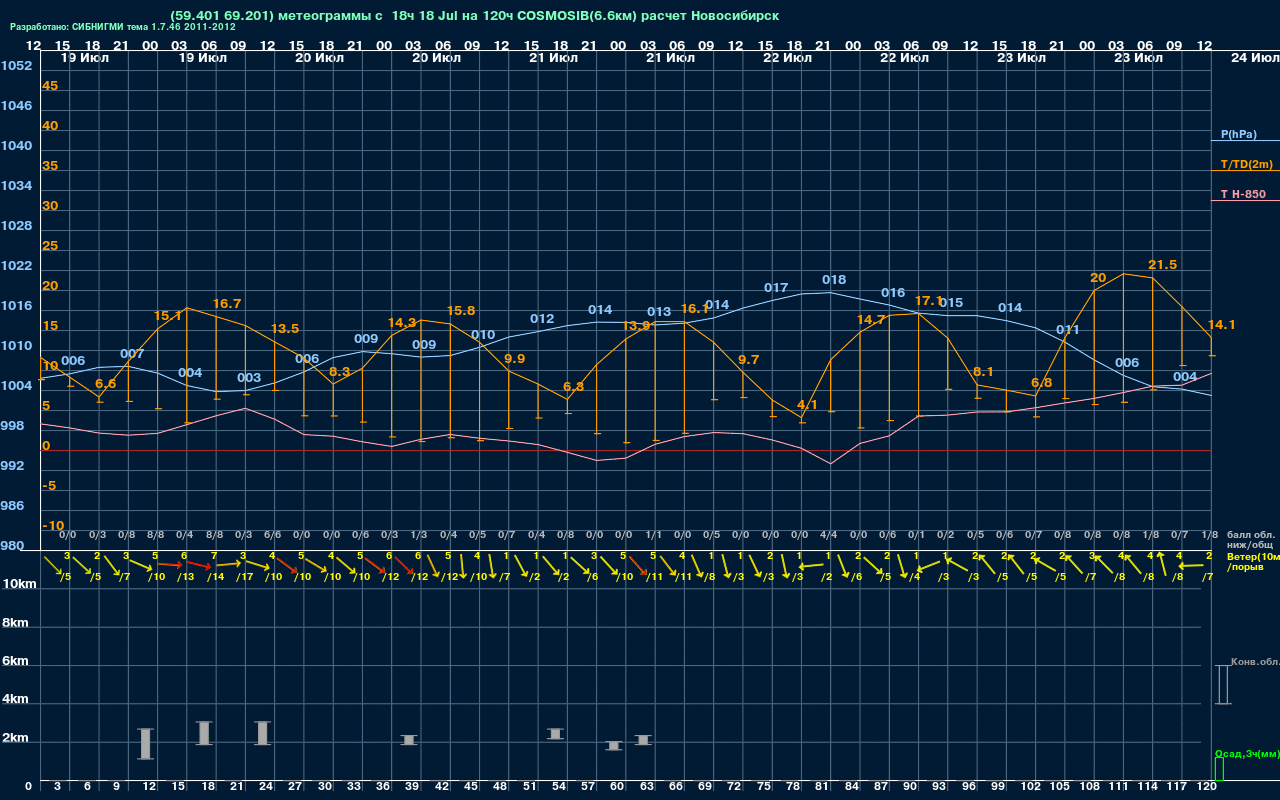The image size is (1280, 800).
Task: Click the балл обл. ниж/общ label
Action: pyautogui.click(x=1249, y=539)
